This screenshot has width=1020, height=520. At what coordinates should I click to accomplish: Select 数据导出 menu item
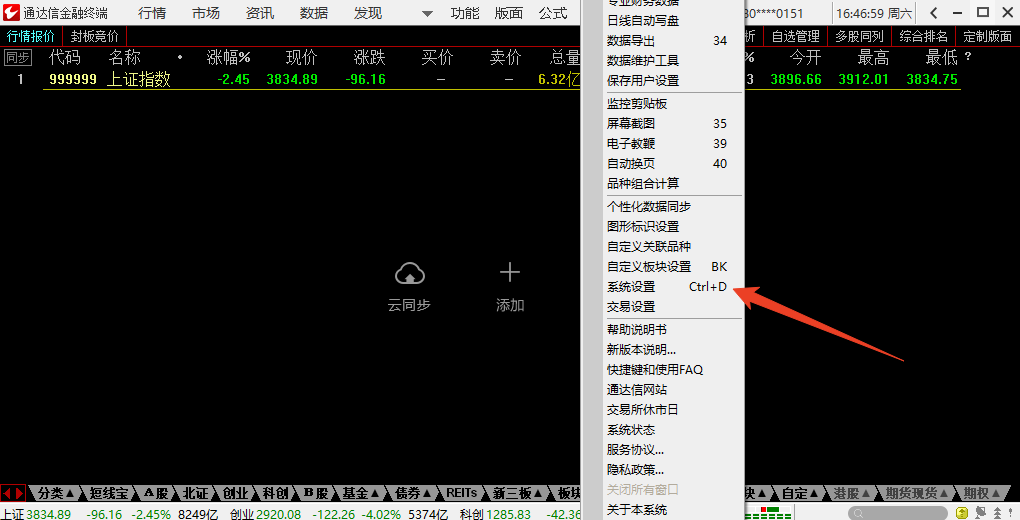click(x=663, y=40)
